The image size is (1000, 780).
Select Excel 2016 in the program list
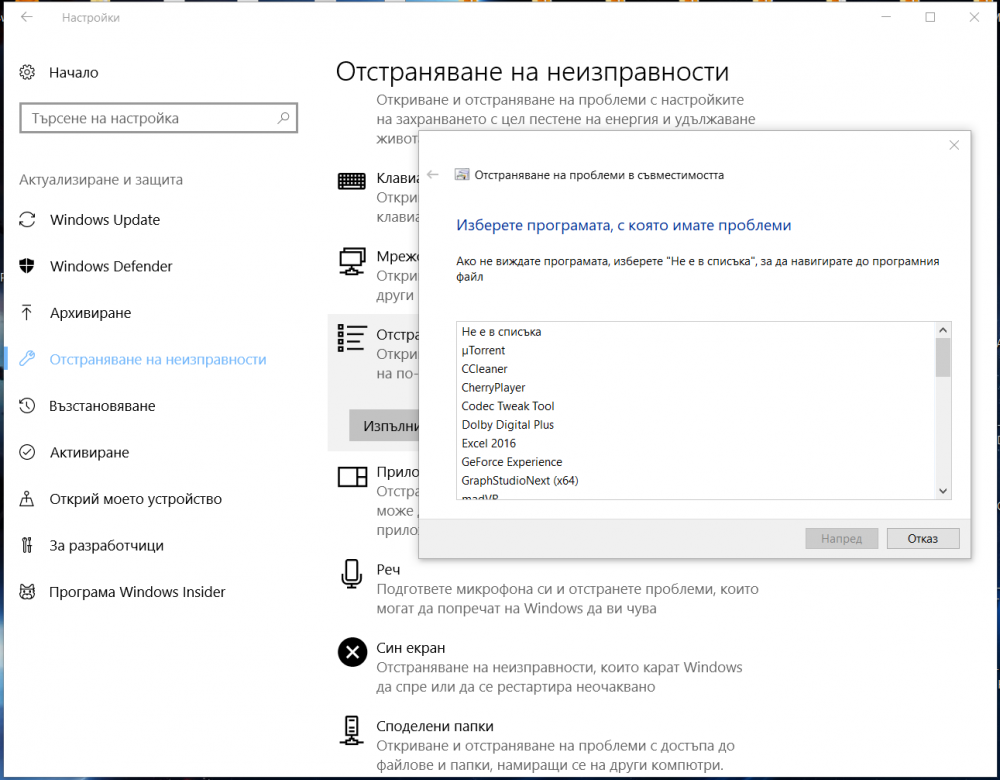pos(489,443)
